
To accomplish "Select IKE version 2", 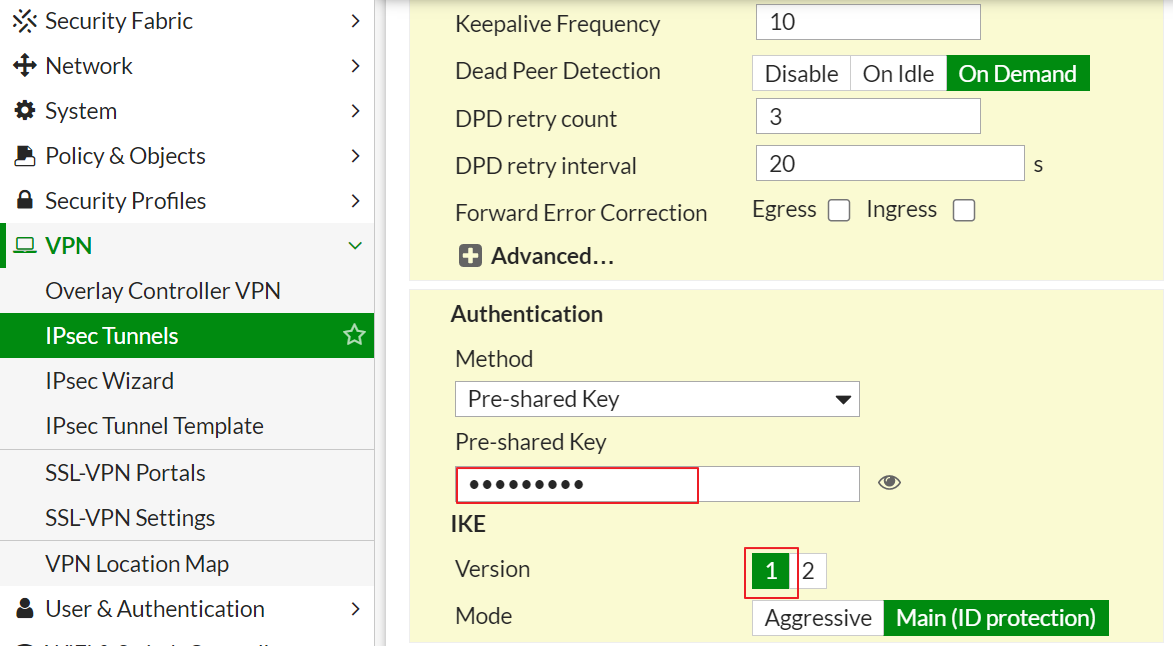I will [x=809, y=572].
